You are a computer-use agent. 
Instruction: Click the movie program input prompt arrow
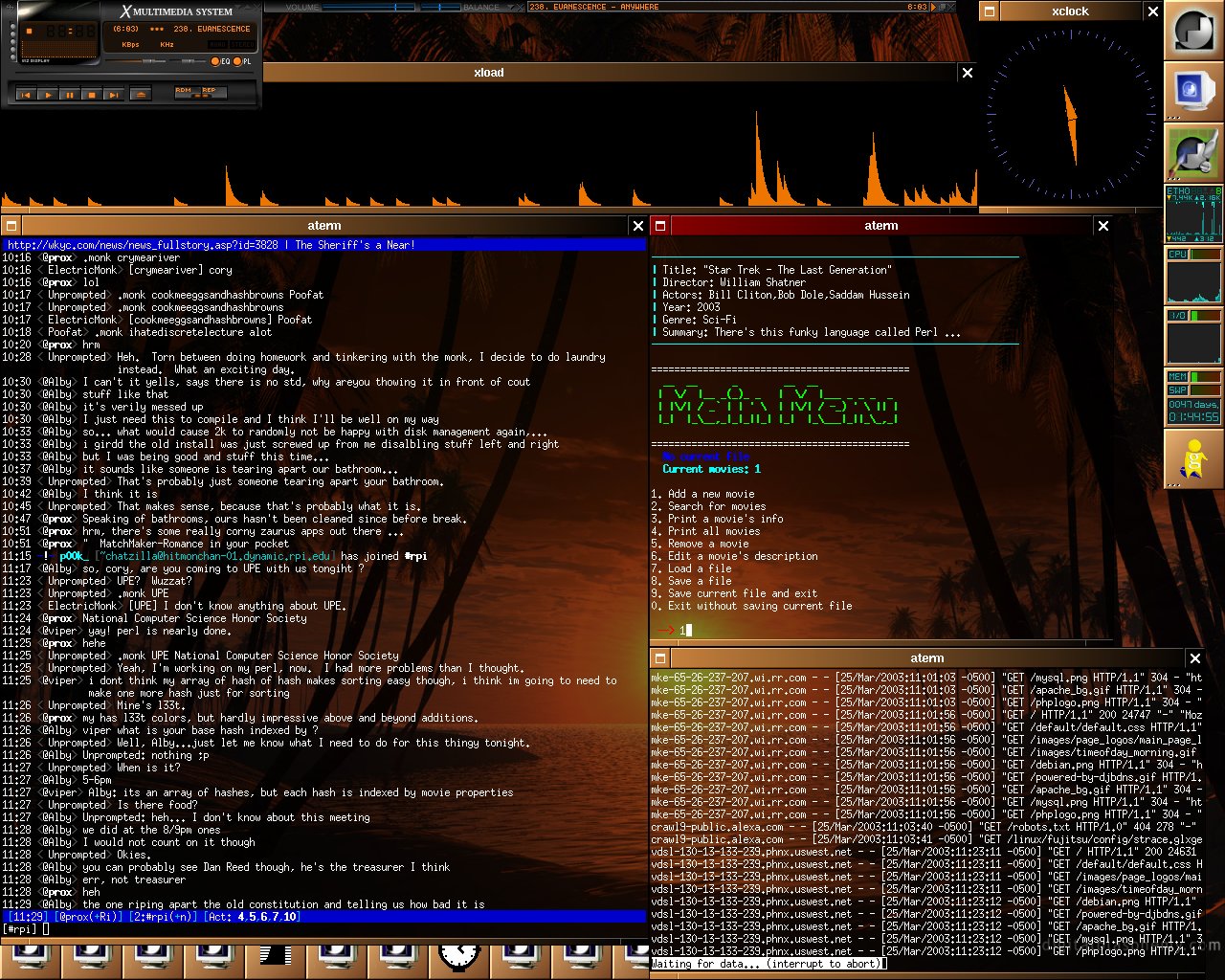coord(666,630)
